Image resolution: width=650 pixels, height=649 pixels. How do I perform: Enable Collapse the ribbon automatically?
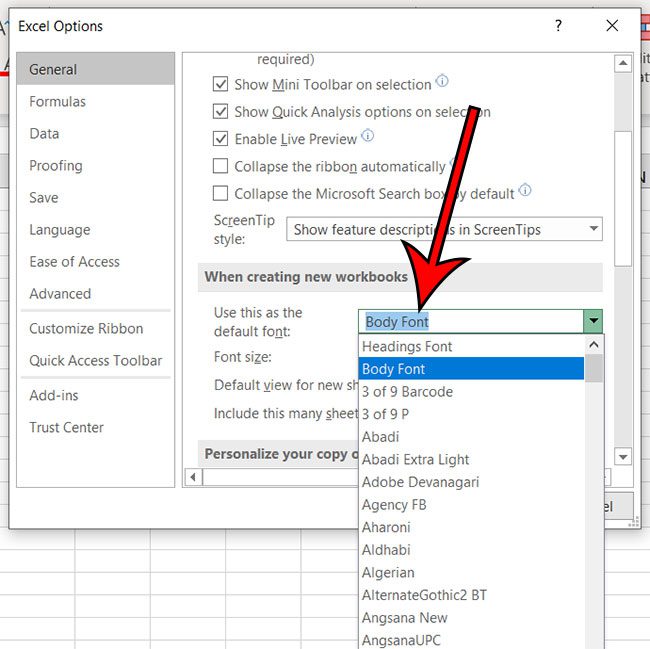tap(221, 166)
